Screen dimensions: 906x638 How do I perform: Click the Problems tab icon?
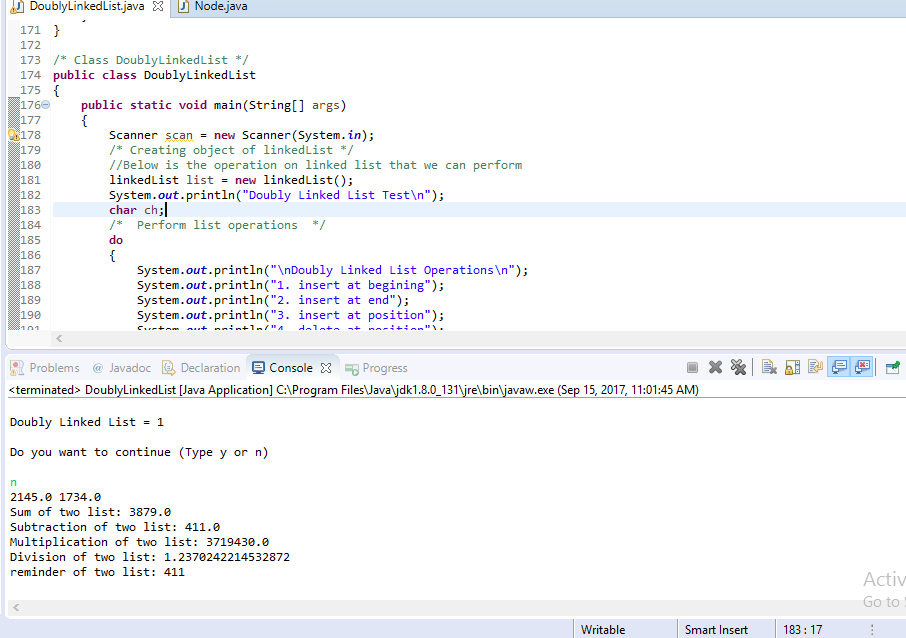17,368
